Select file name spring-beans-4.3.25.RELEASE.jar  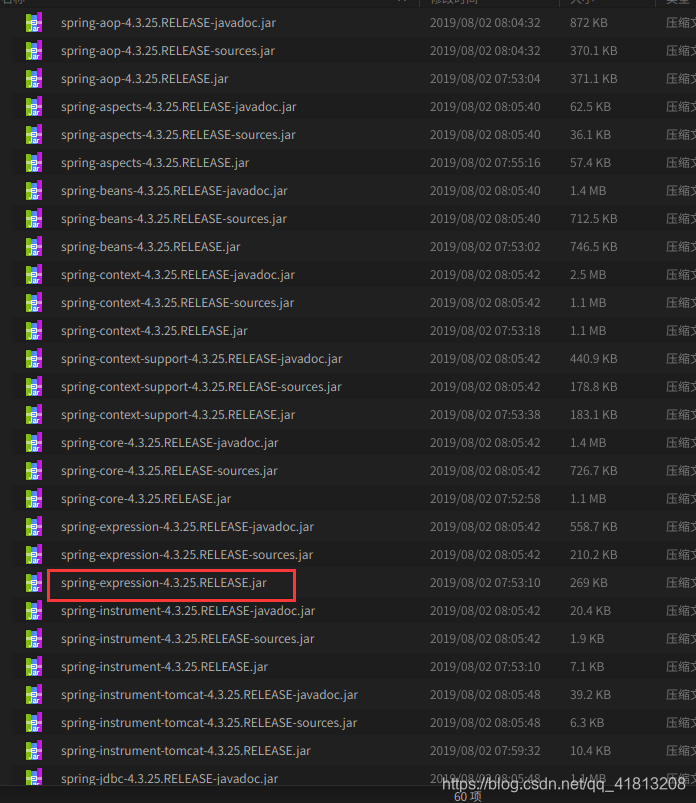[x=151, y=247]
